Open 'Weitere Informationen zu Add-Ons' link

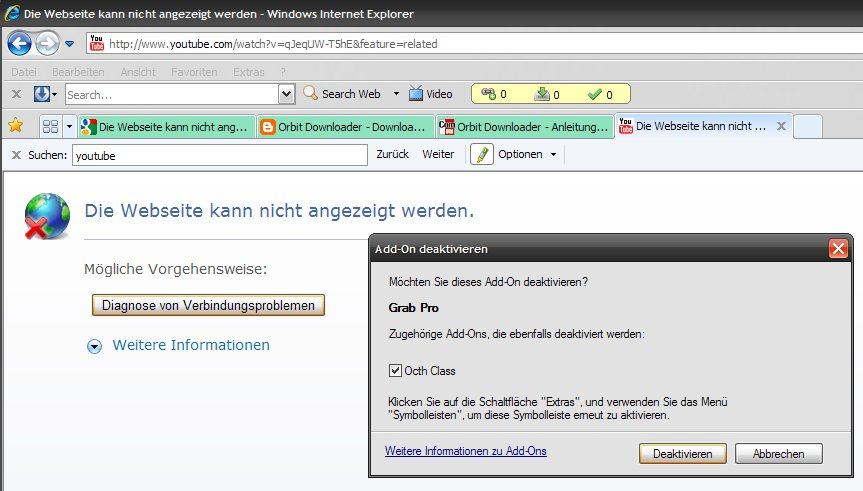click(466, 451)
